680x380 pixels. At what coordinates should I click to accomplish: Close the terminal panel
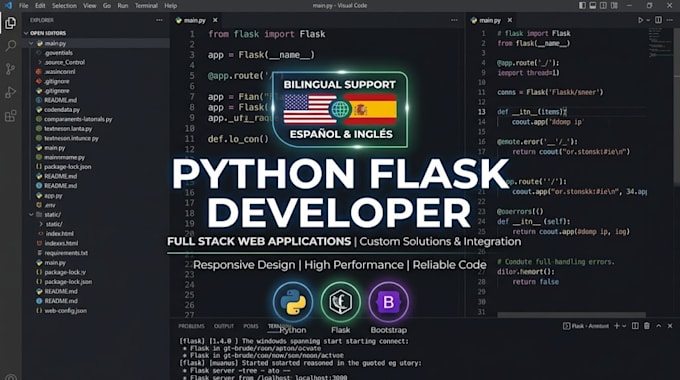click(x=670, y=326)
